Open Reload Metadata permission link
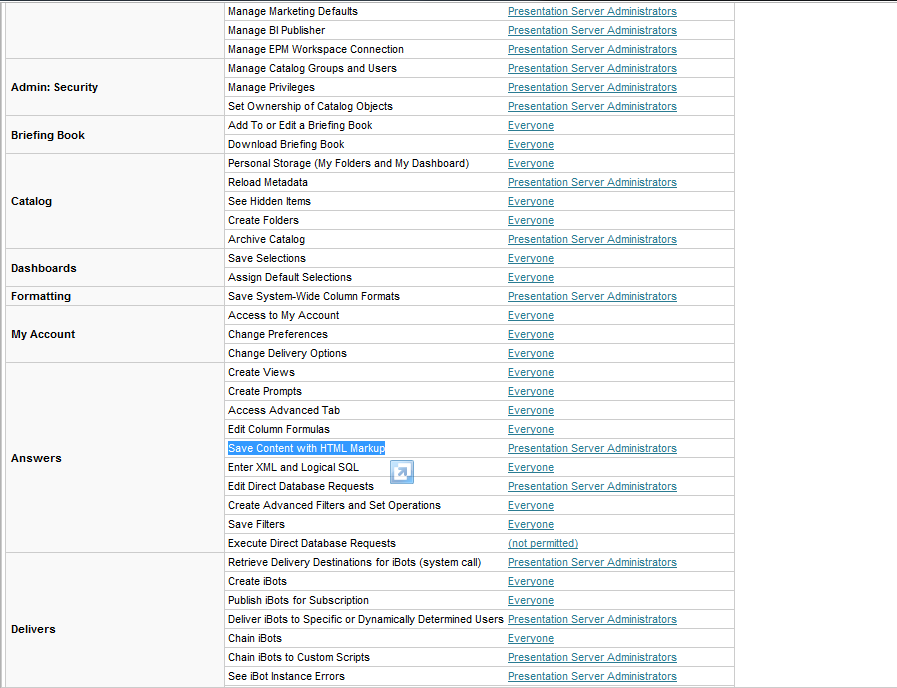This screenshot has width=897, height=688. pos(591,182)
